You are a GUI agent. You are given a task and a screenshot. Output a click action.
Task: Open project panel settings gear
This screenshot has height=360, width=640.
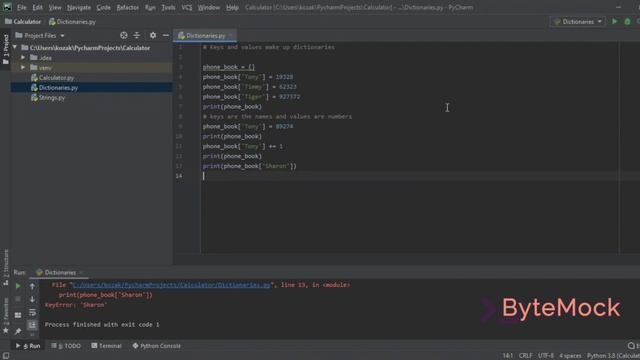(153, 36)
